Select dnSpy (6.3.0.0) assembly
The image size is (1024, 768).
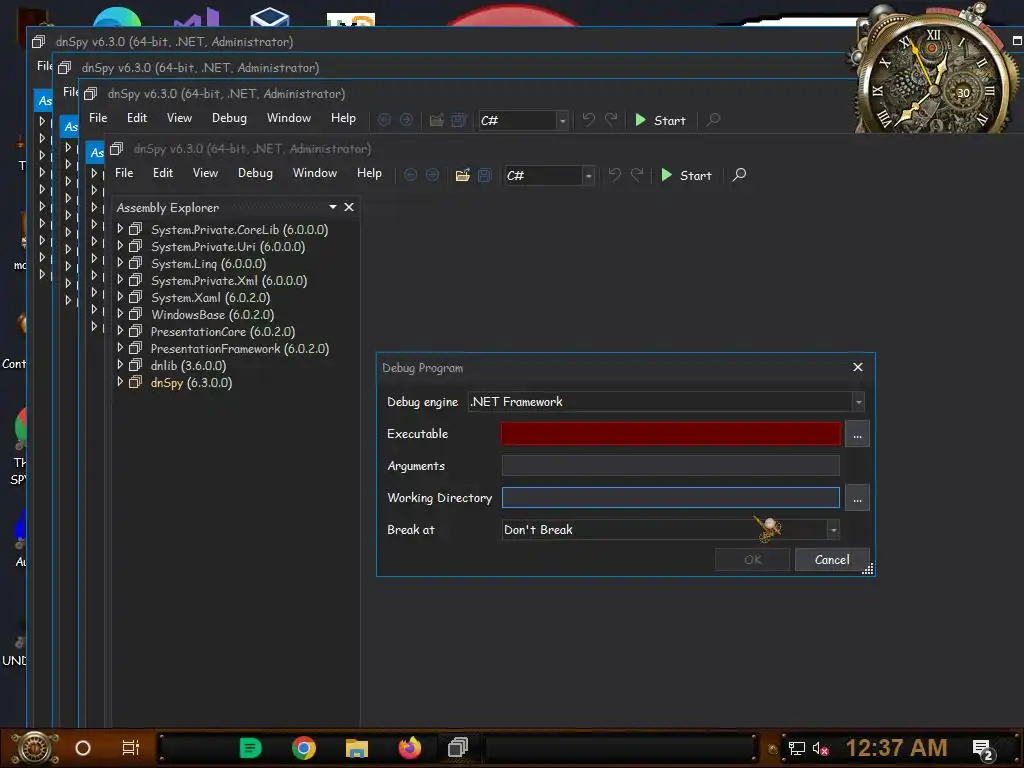[191, 383]
